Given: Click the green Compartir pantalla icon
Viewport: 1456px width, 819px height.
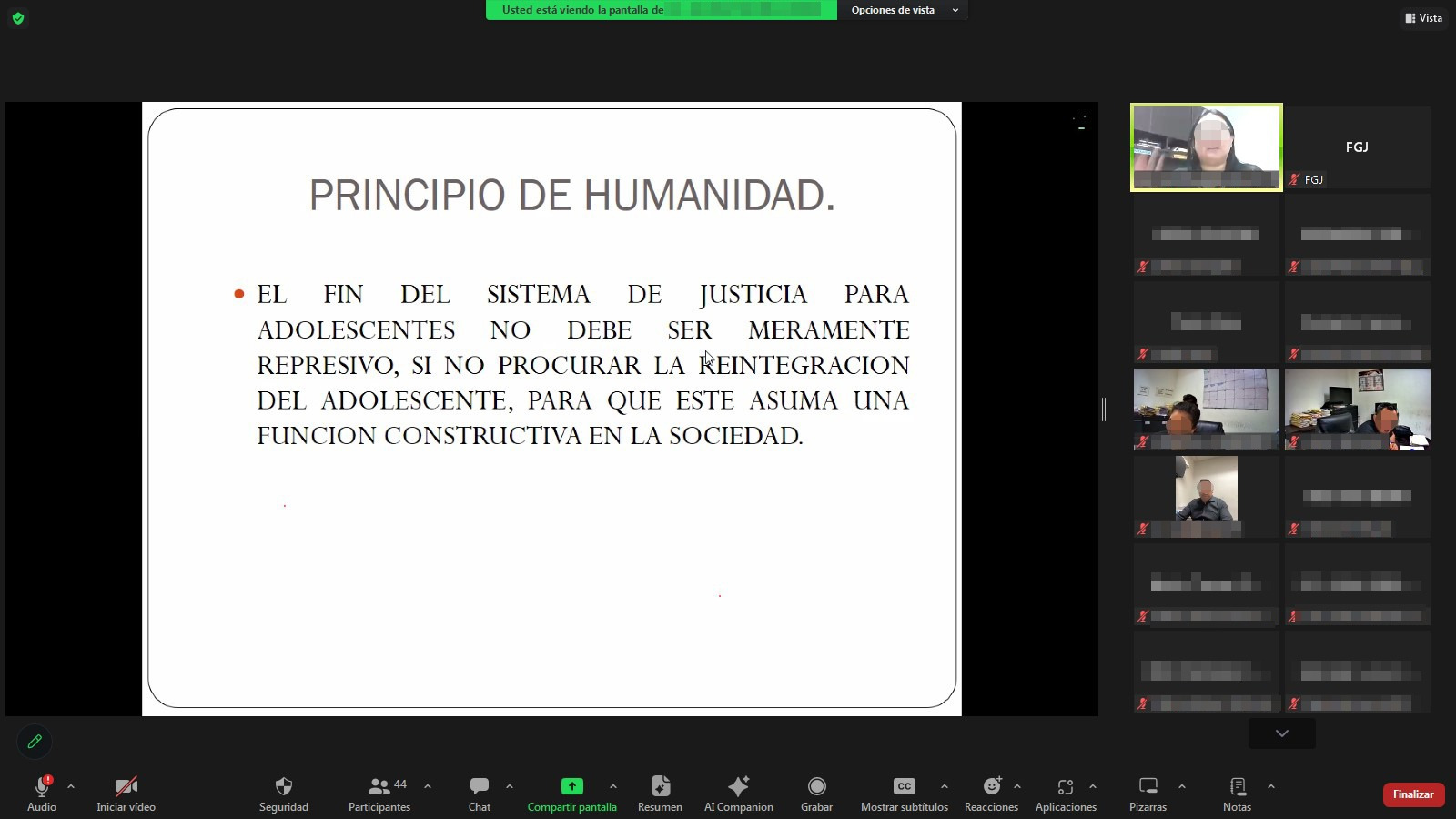Looking at the screenshot, I should coord(571,786).
